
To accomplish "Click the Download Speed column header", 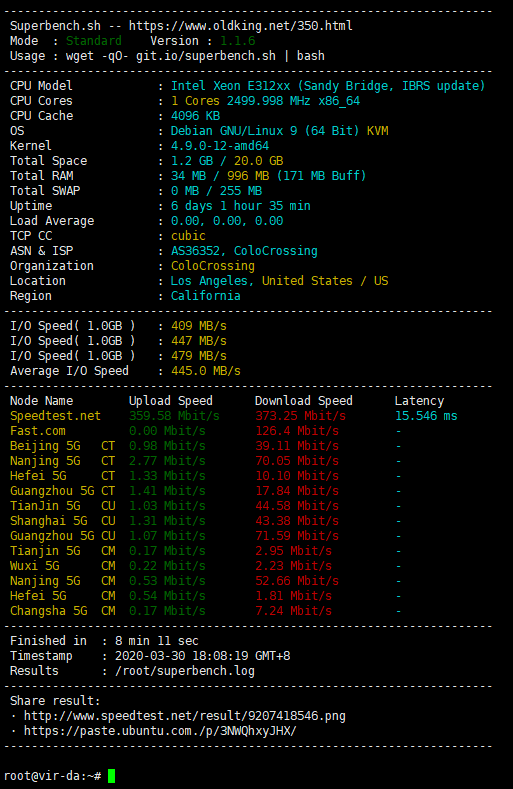I will pyautogui.click(x=304, y=401).
